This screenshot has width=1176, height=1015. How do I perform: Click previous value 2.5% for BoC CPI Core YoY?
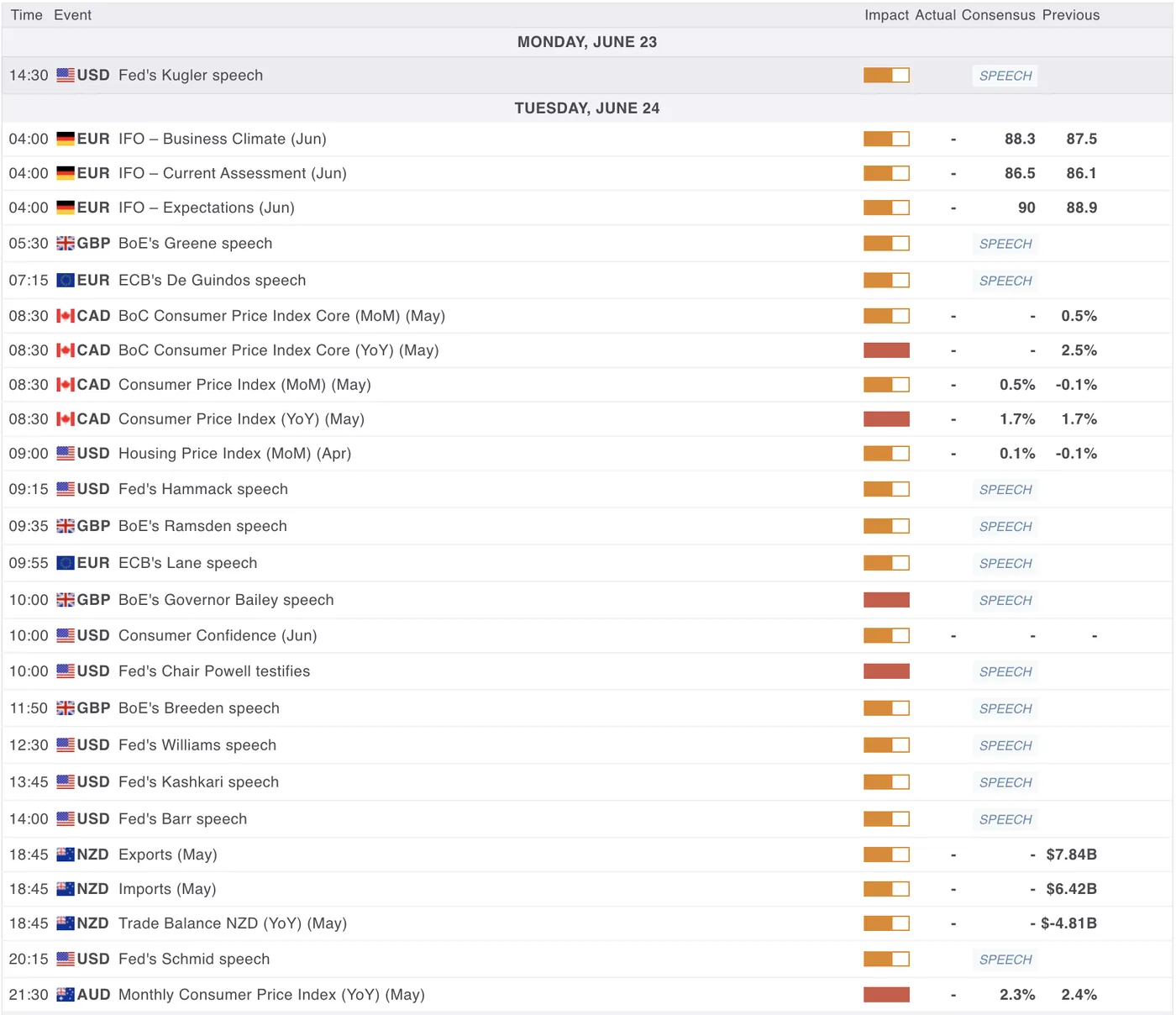coord(1079,350)
